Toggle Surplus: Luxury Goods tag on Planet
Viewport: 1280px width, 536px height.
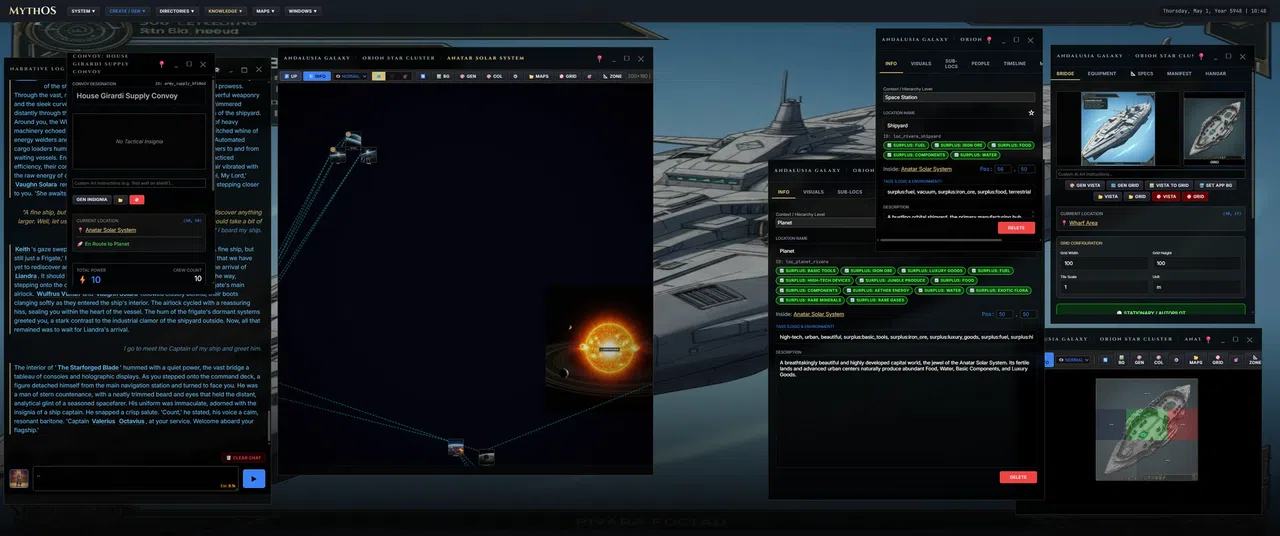point(931,270)
